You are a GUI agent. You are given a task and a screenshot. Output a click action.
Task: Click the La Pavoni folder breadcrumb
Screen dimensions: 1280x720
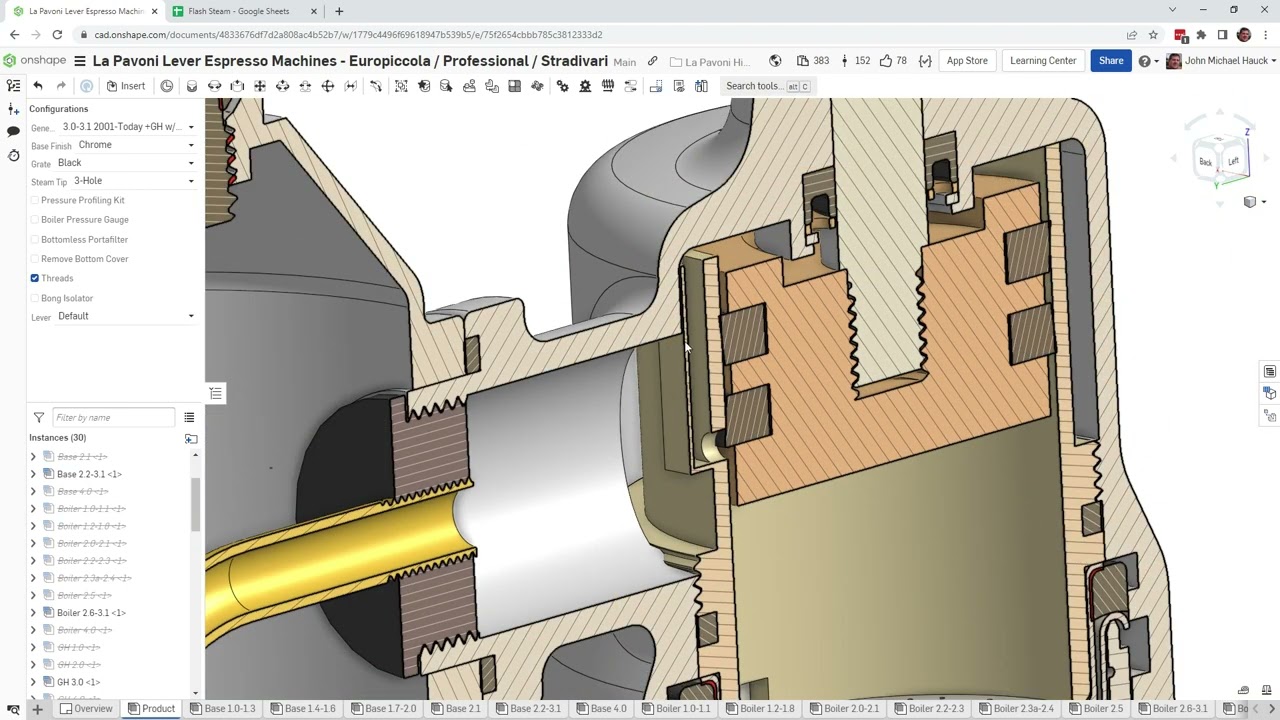tap(710, 62)
